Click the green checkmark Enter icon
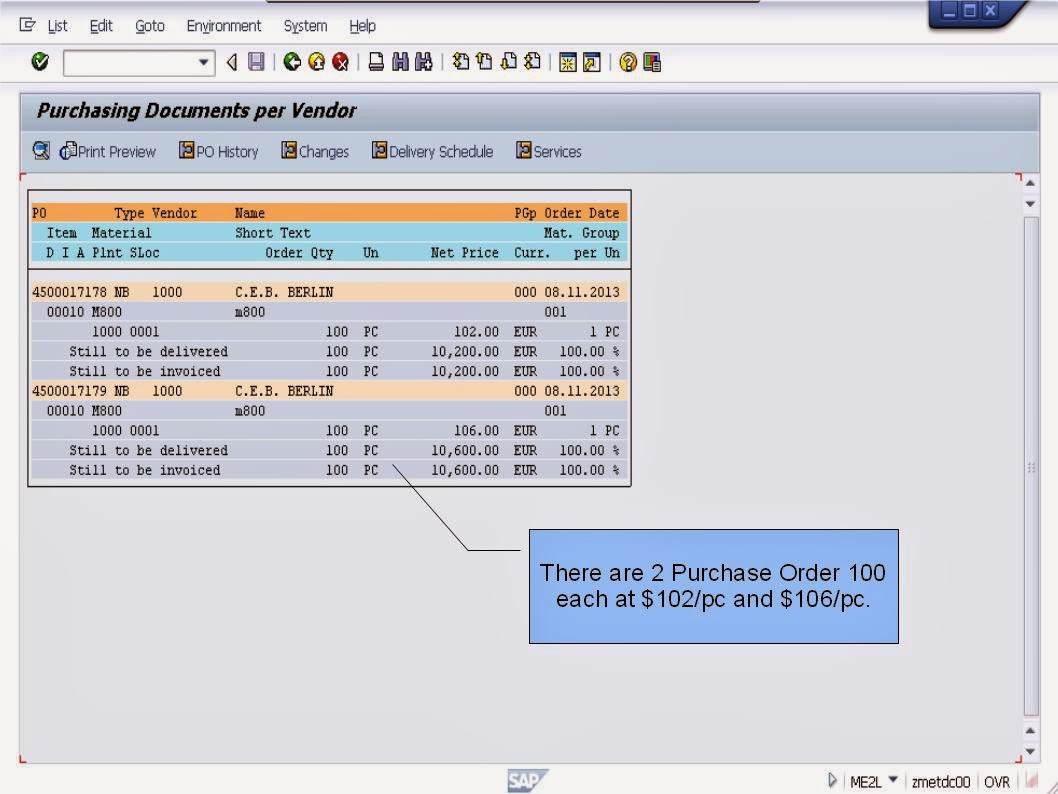The image size is (1058, 794). click(x=40, y=62)
